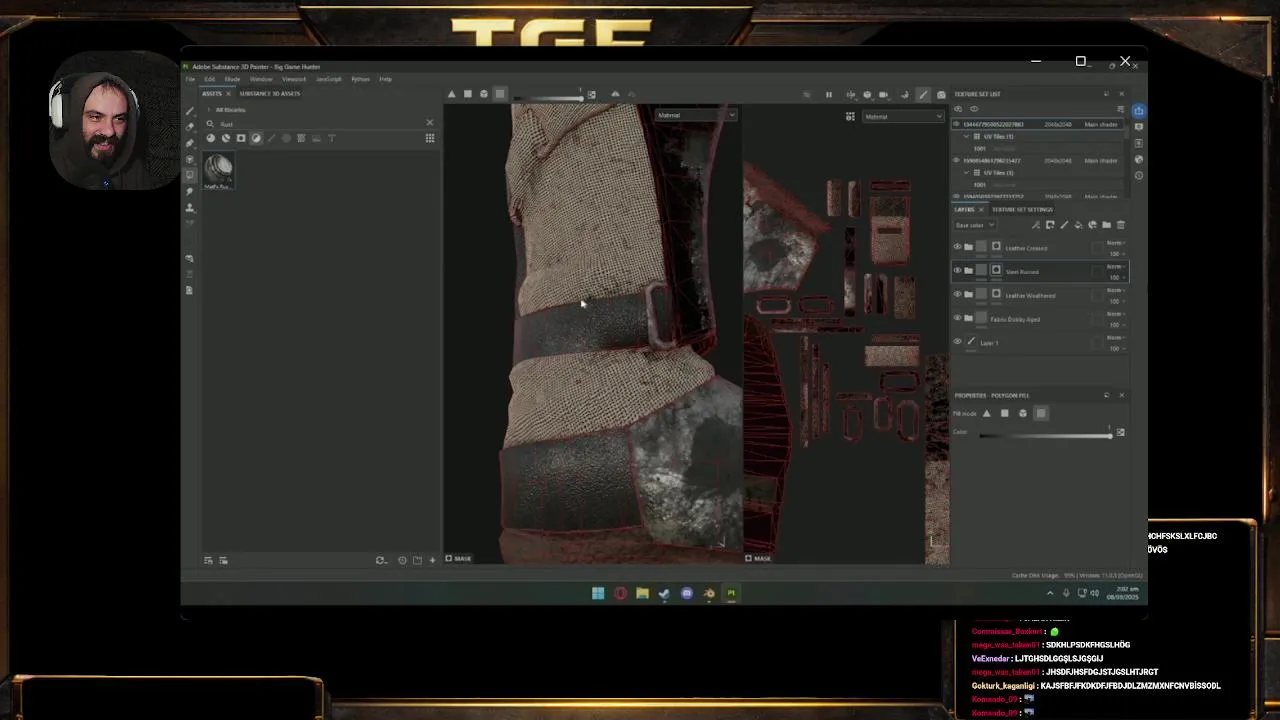Toggle visibility of first texture set
This screenshot has width=1280, height=720.
click(957, 124)
